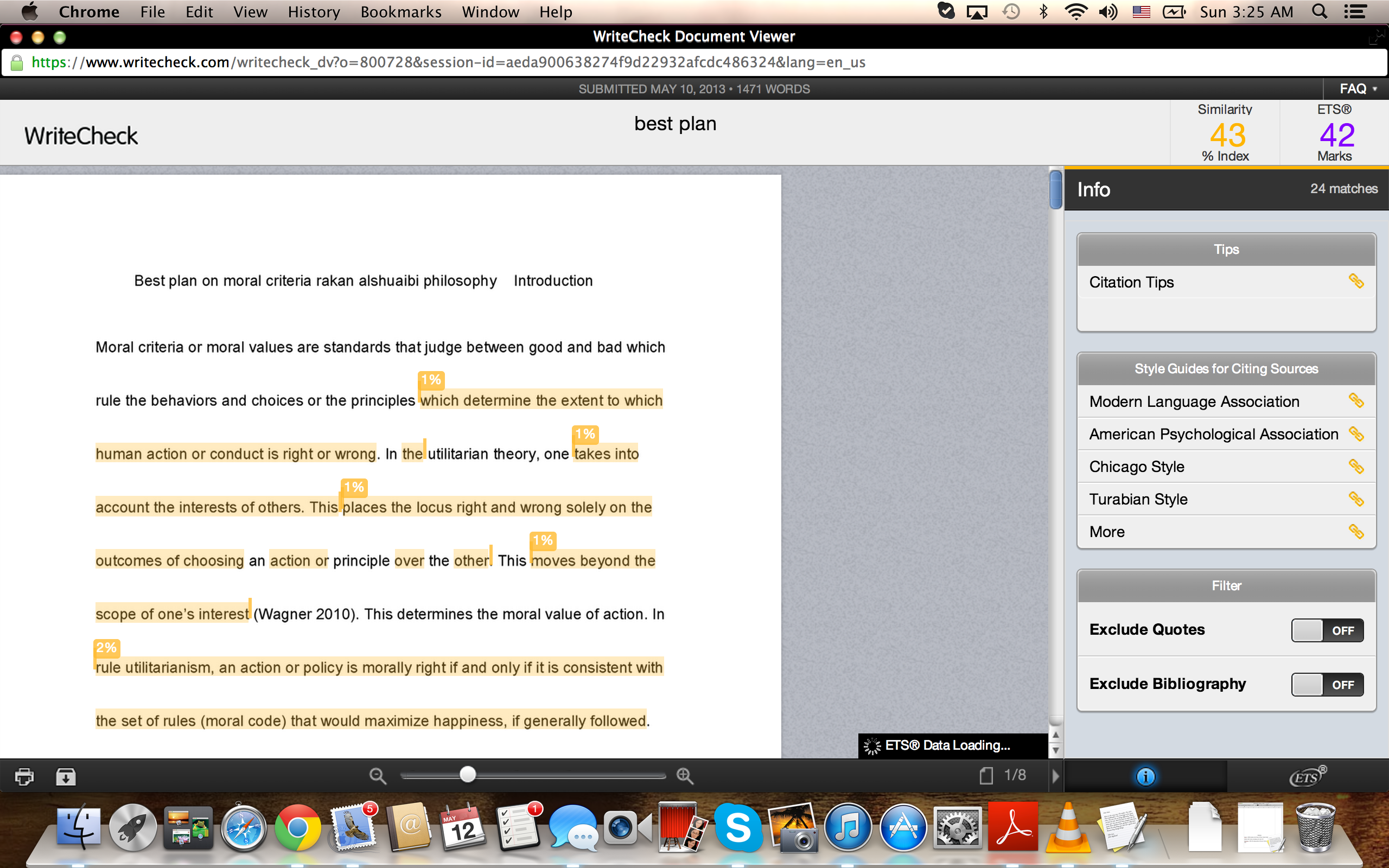Open the Chrome application menu
The image size is (1389, 868).
coord(89,12)
